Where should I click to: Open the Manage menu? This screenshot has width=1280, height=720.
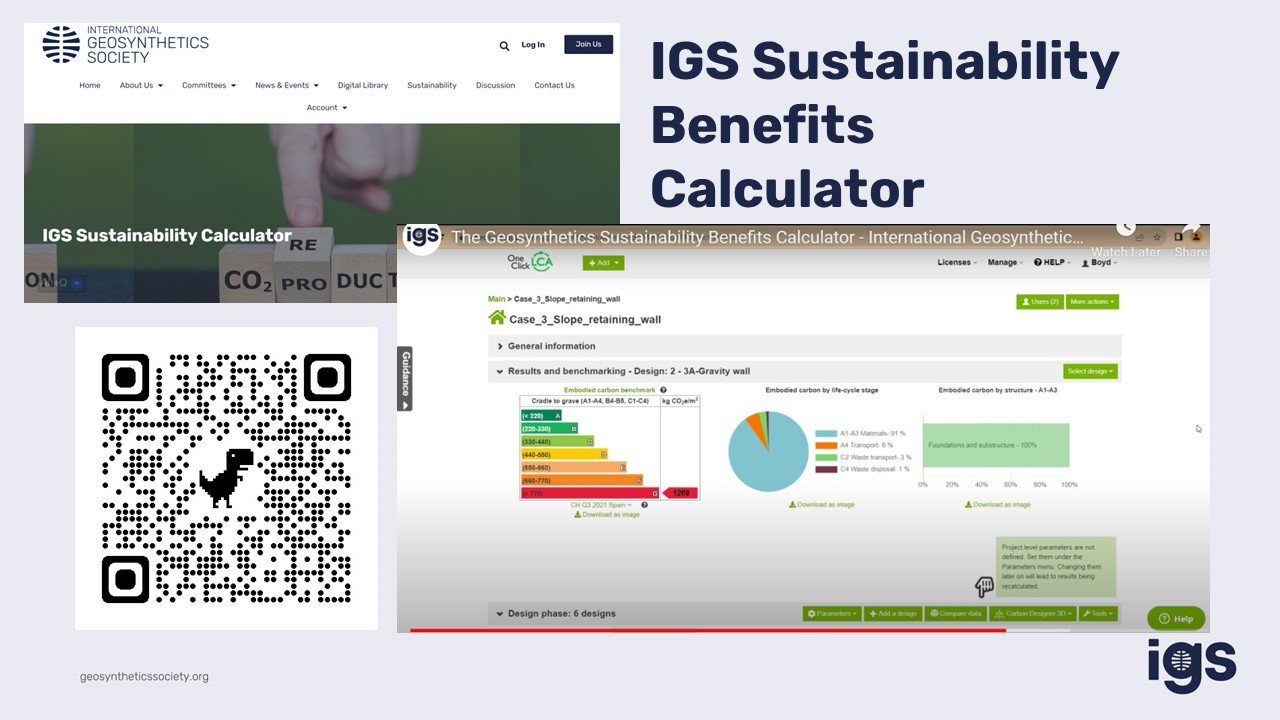(1005, 262)
